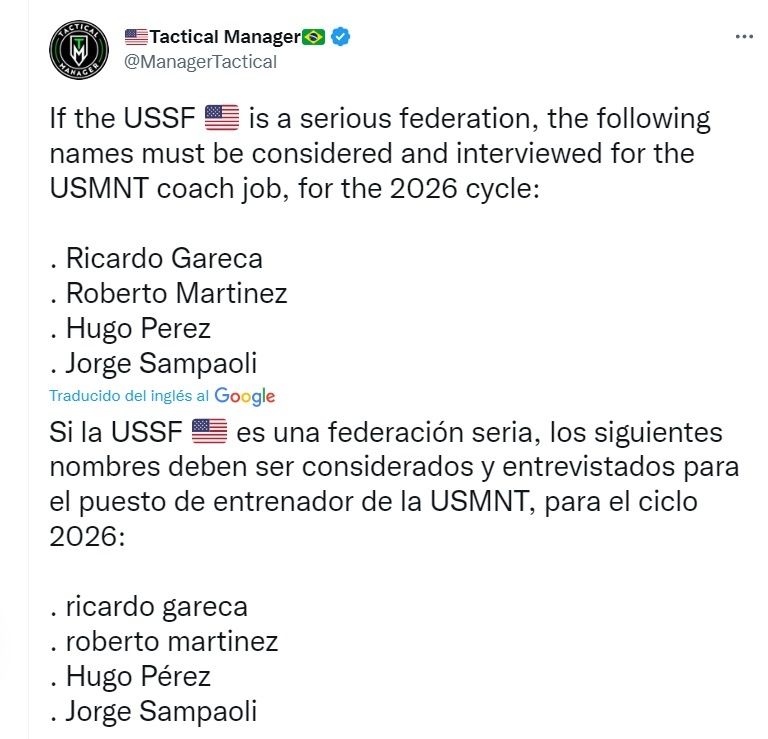This screenshot has width=768, height=739.
Task: Click "Jorge Sampaoli" in the original English list
Action: [161, 362]
